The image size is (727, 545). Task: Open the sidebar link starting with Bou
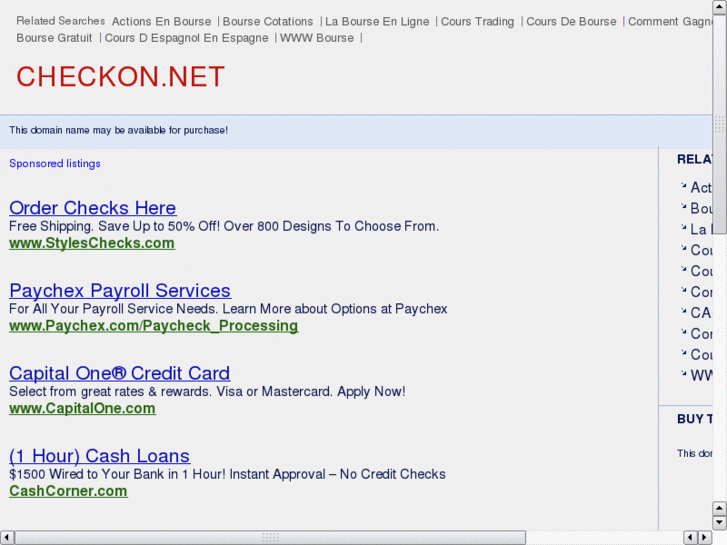[701, 208]
